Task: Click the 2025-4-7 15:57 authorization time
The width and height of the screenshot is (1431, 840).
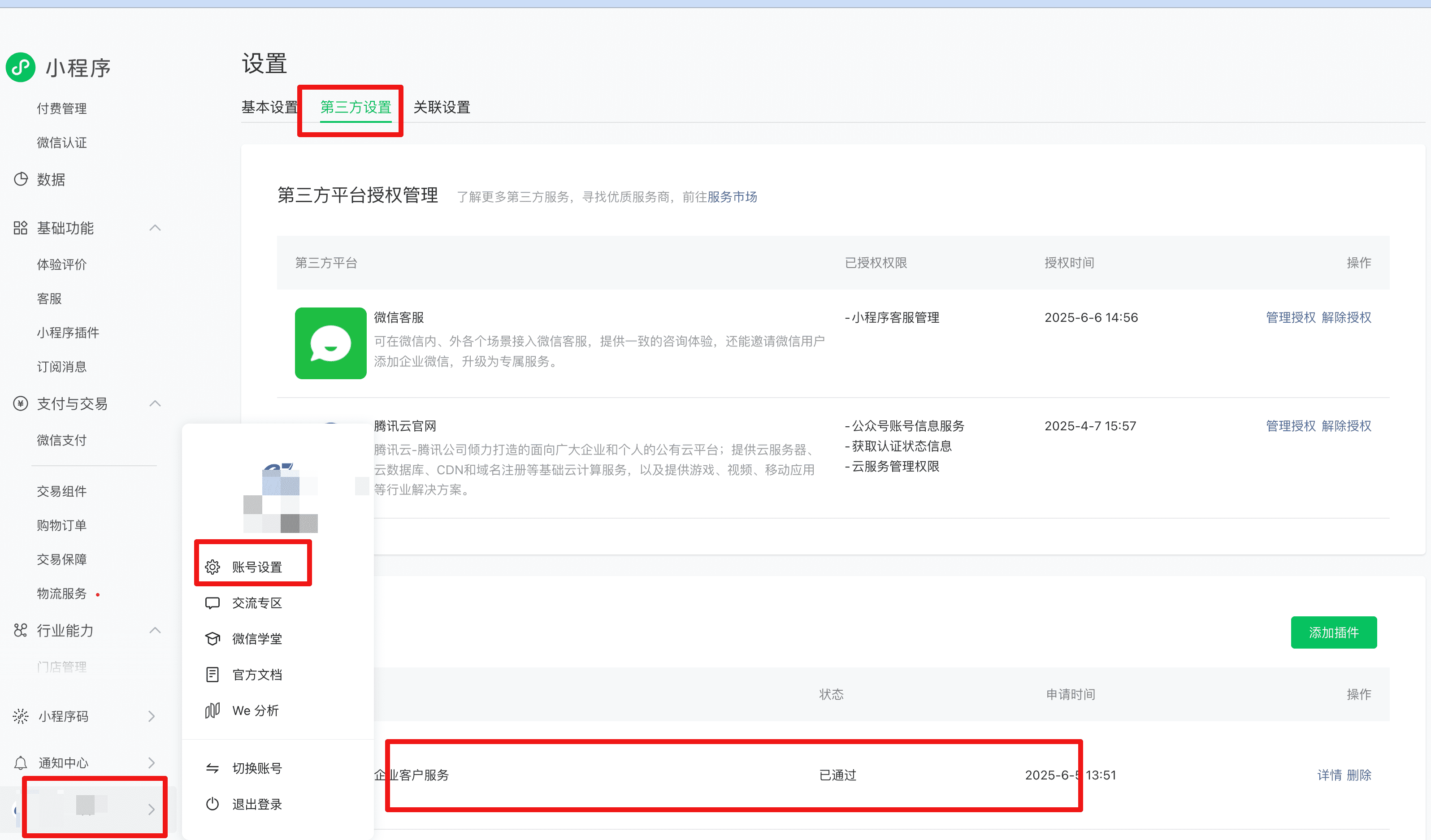Action: coord(1090,426)
